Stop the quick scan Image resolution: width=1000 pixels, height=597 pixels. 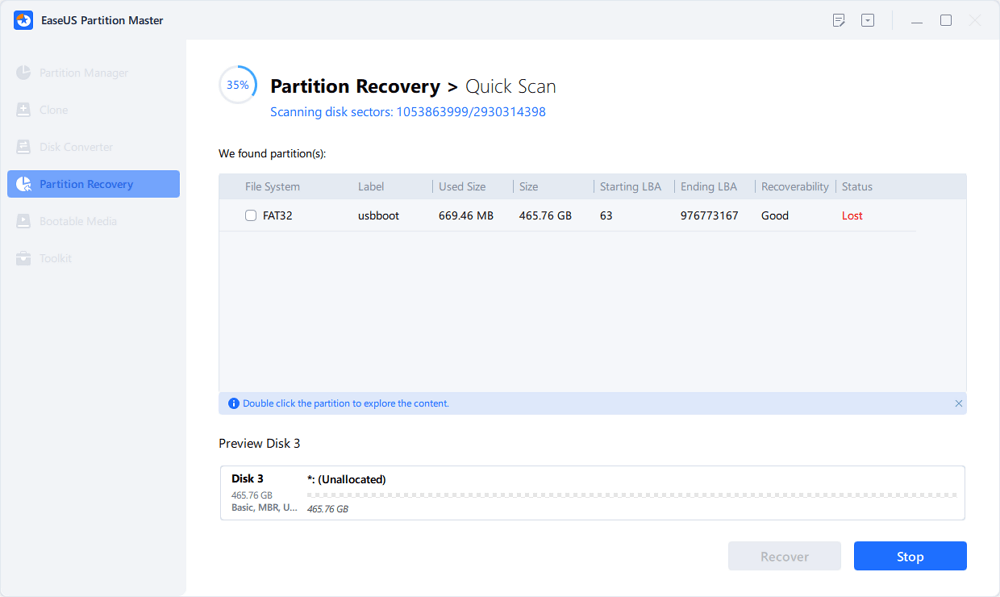click(910, 556)
